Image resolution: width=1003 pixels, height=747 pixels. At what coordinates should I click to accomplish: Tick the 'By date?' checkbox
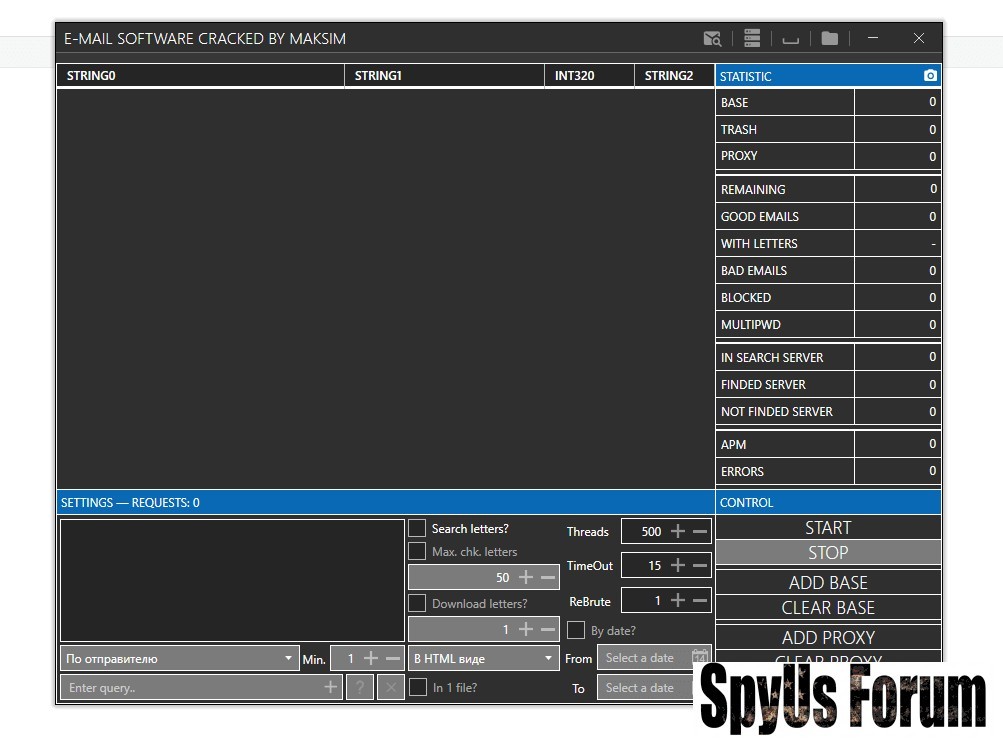click(576, 631)
